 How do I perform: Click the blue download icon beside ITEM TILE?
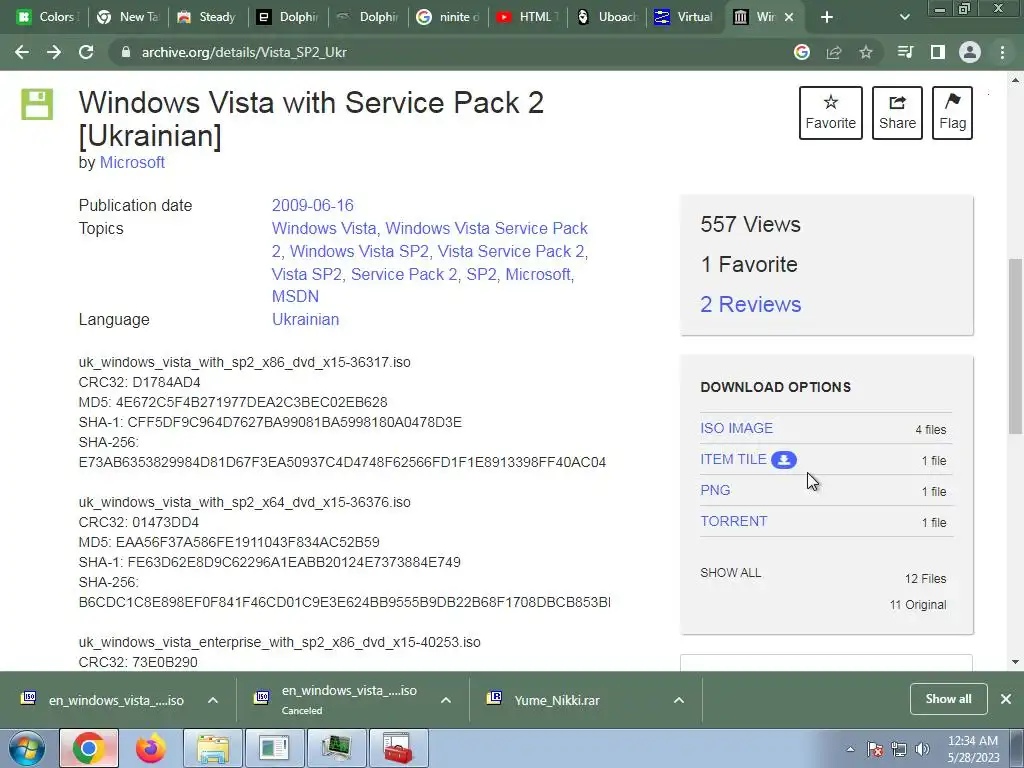784,460
